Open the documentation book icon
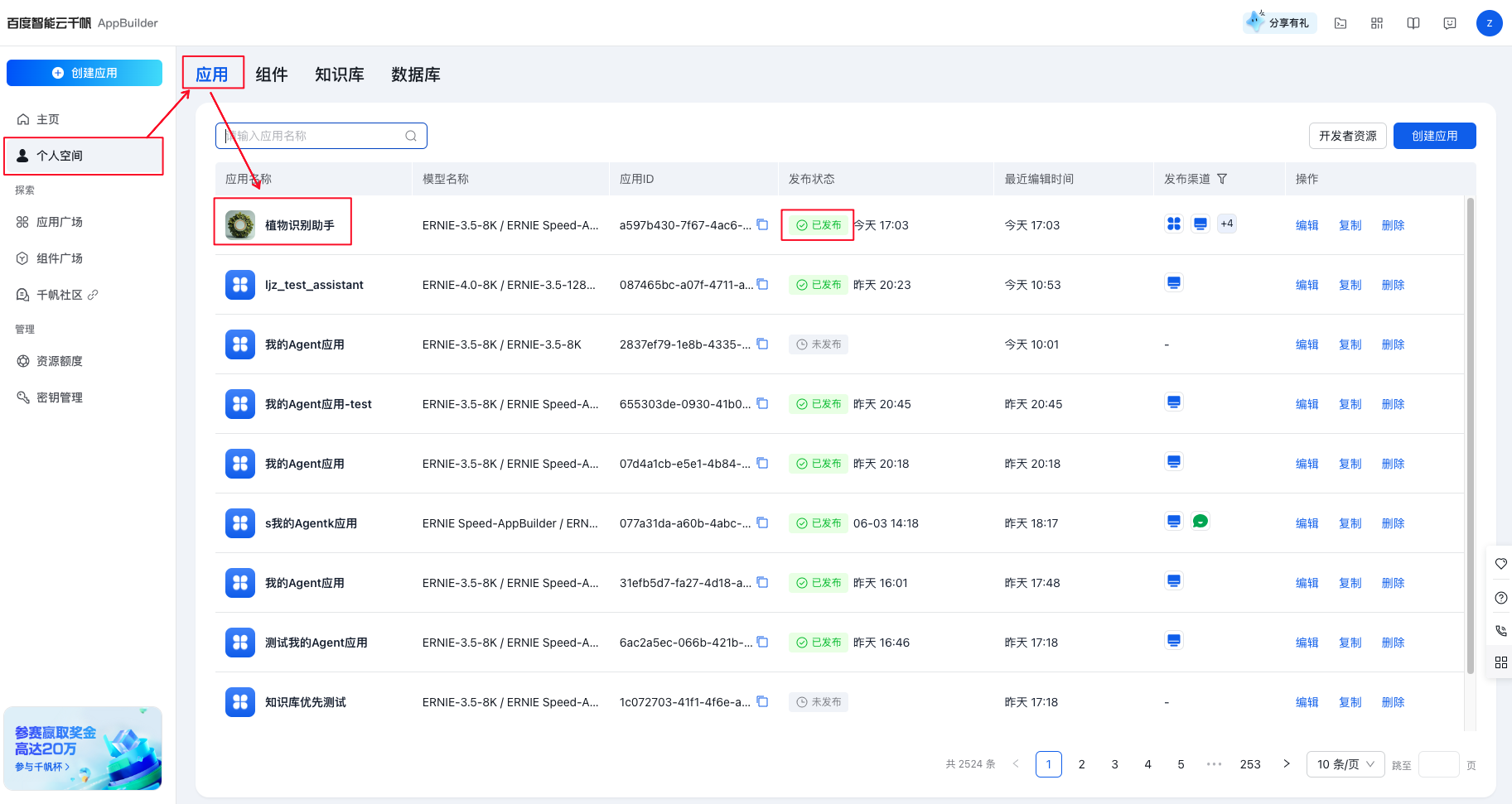The image size is (1512, 804). [x=1413, y=23]
